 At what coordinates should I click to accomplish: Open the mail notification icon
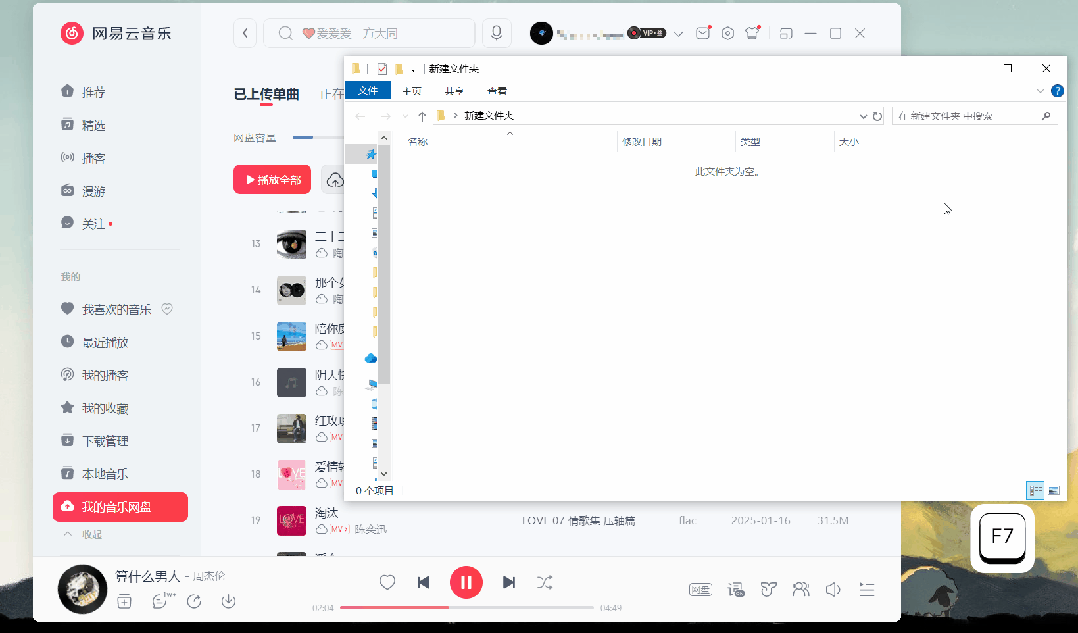point(703,33)
